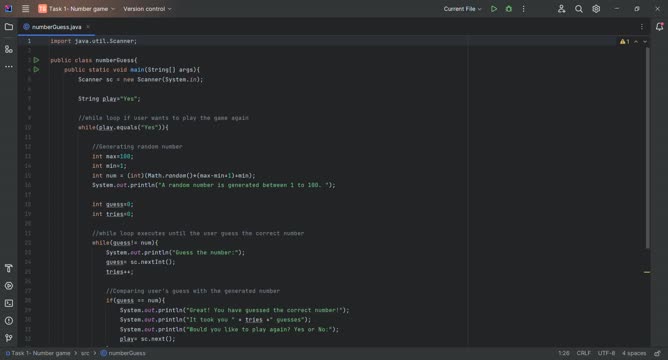
Task: Open notifications bell icon
Action: click(659, 27)
